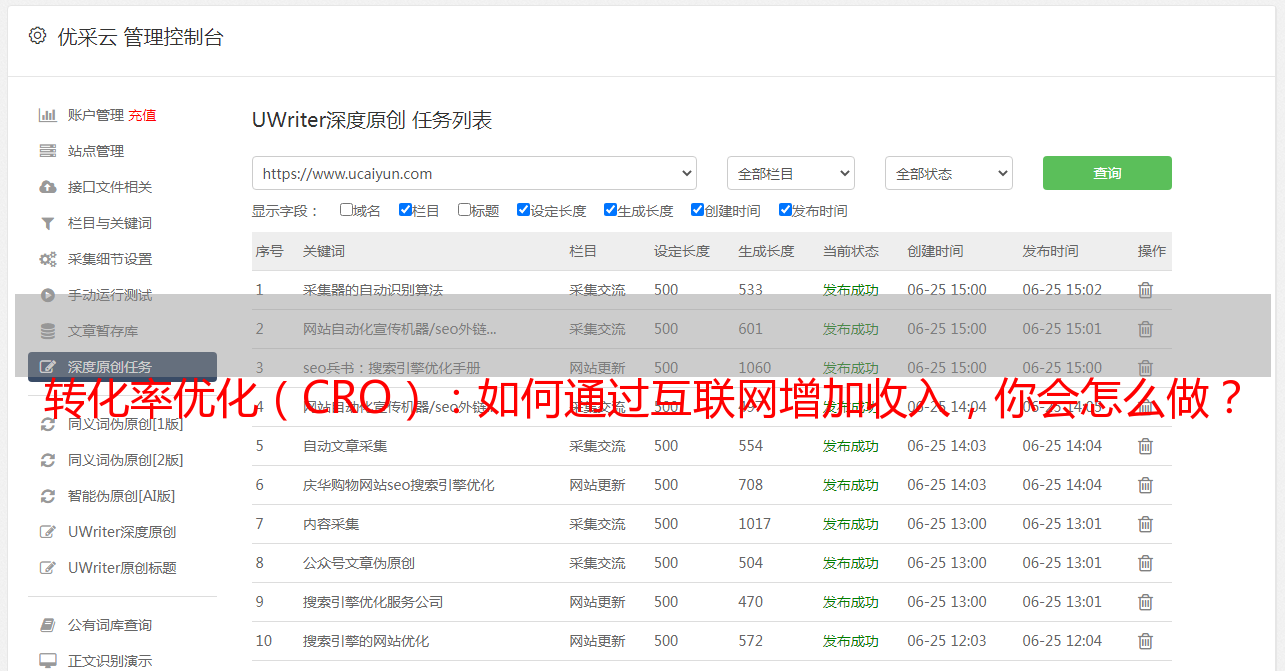Expand the 全部状态 status dropdown
1285x671 pixels.
pyautogui.click(x=949, y=173)
